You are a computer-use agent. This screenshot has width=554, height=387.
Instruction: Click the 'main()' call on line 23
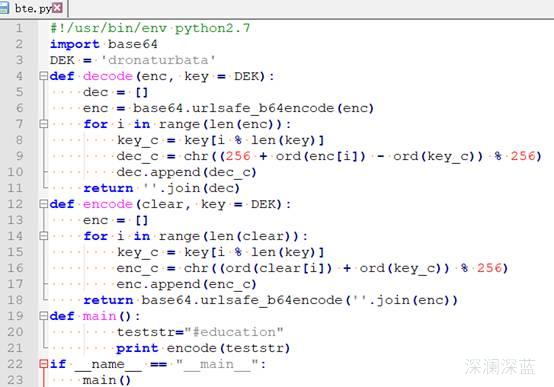coord(107,380)
